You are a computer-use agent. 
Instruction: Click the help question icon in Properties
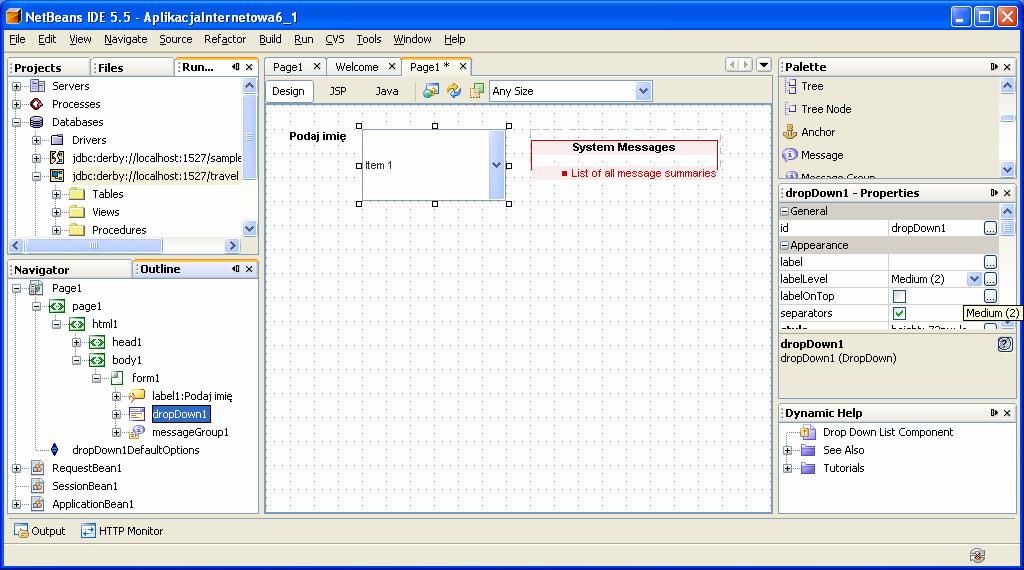click(1005, 344)
